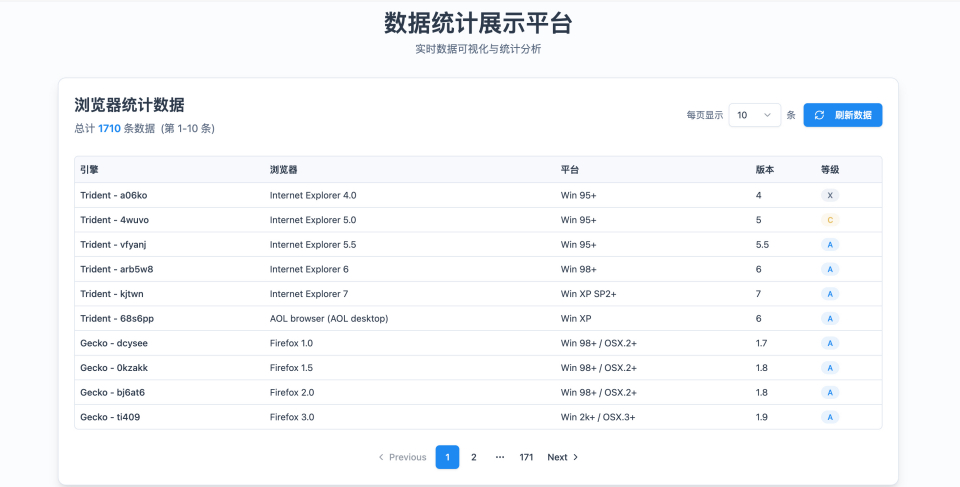Click the ellipsis in the pagination bar

click(x=500, y=457)
